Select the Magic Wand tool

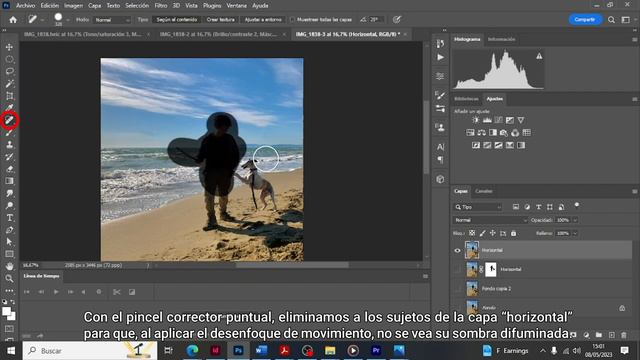tap(9, 84)
